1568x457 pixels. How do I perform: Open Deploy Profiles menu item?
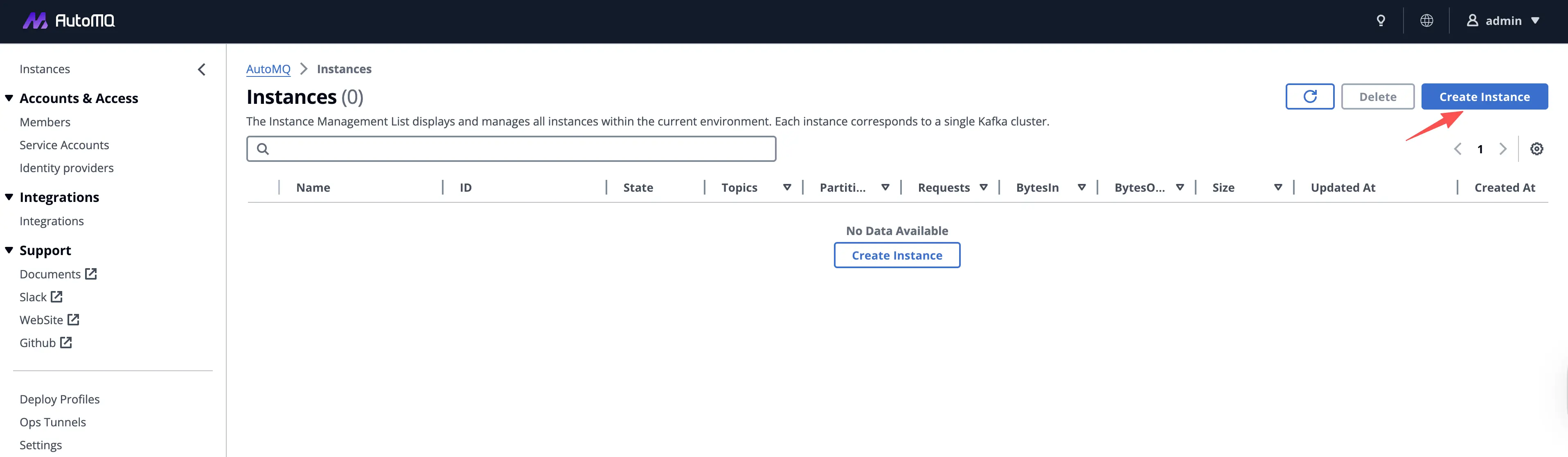(60, 399)
